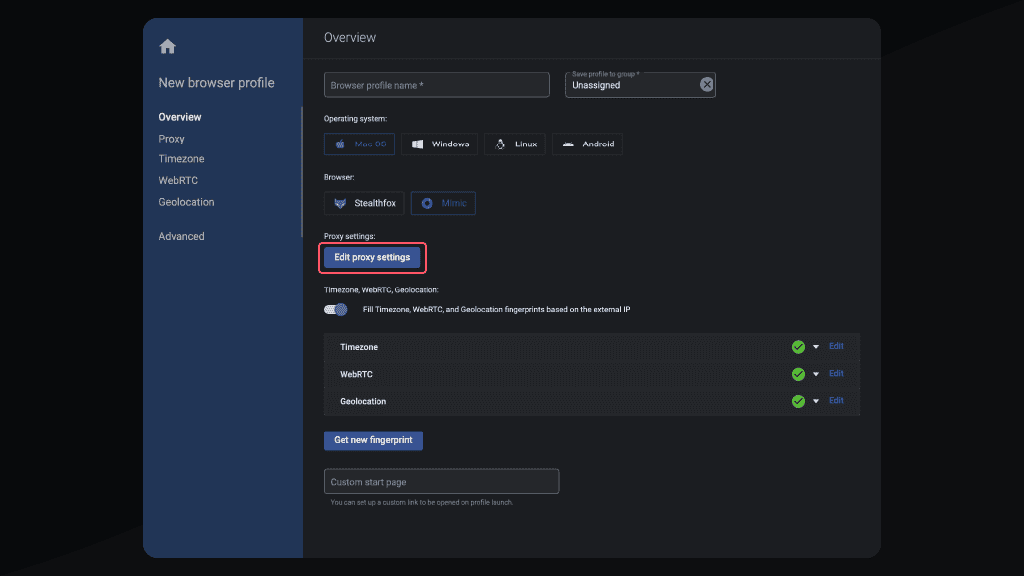Click the home icon in sidebar
This screenshot has width=1024, height=576.
(167, 46)
